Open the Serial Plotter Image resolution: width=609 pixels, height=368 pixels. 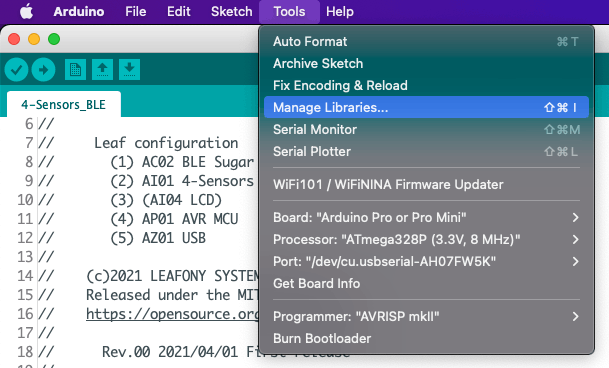[426, 152]
